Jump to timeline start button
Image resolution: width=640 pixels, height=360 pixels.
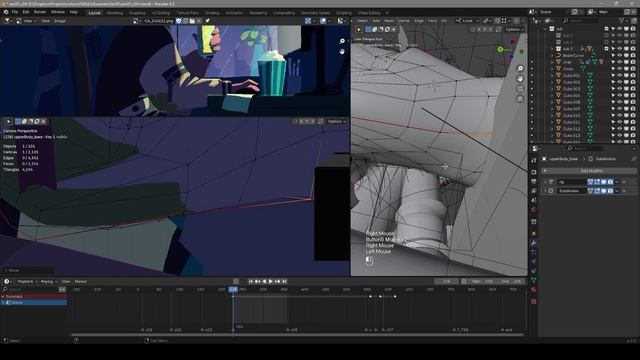[251, 282]
